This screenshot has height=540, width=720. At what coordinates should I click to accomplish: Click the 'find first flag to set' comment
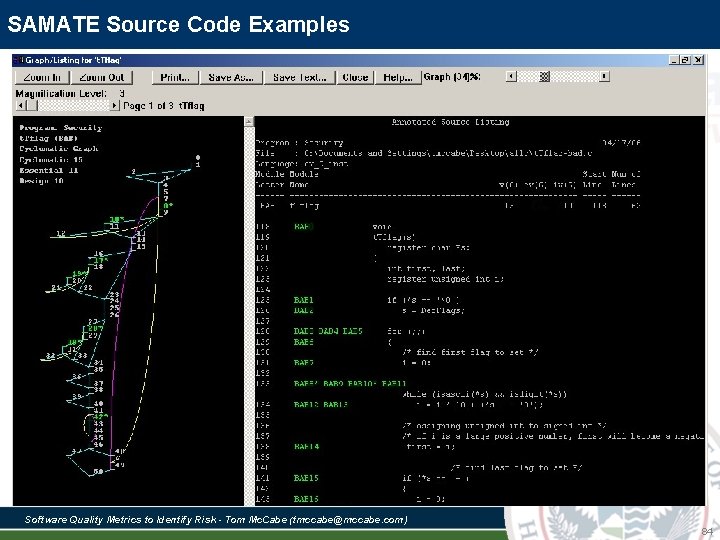pos(470,352)
